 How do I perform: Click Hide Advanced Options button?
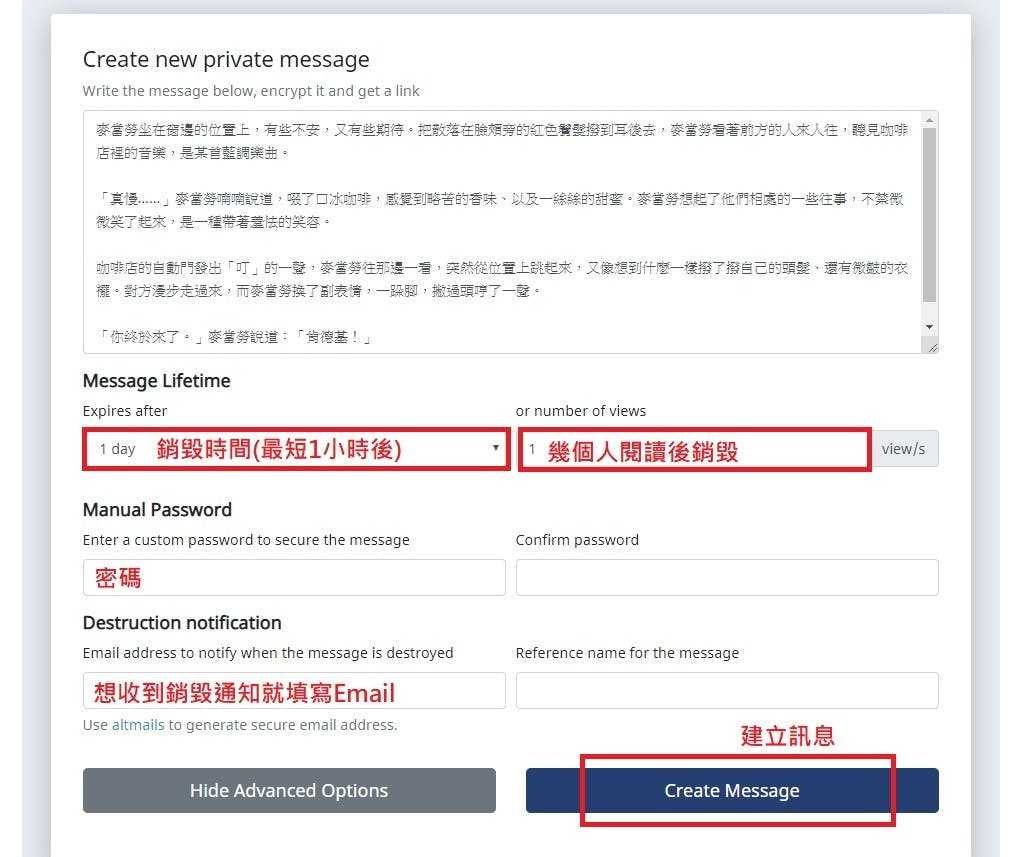coord(289,790)
